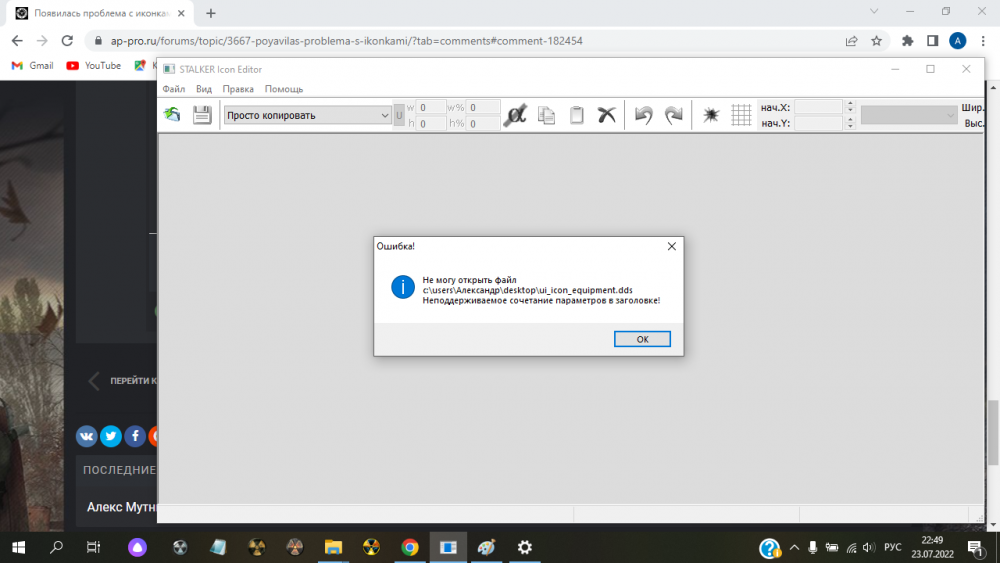Close the Ошибка error dialog
Image resolution: width=1000 pixels, height=563 pixels.
[671, 246]
